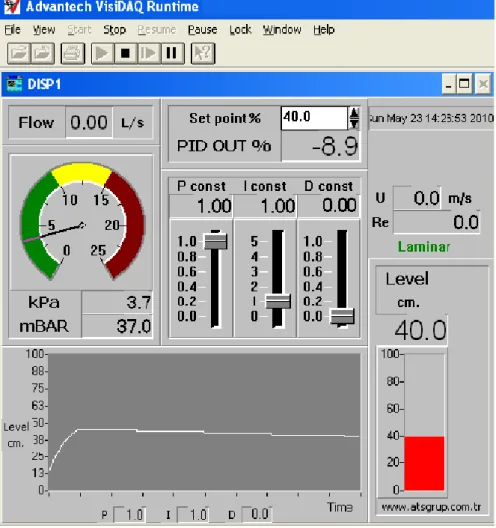This screenshot has width=496, height=528.
Task: Click the green Laminar status text
Action: click(x=424, y=247)
